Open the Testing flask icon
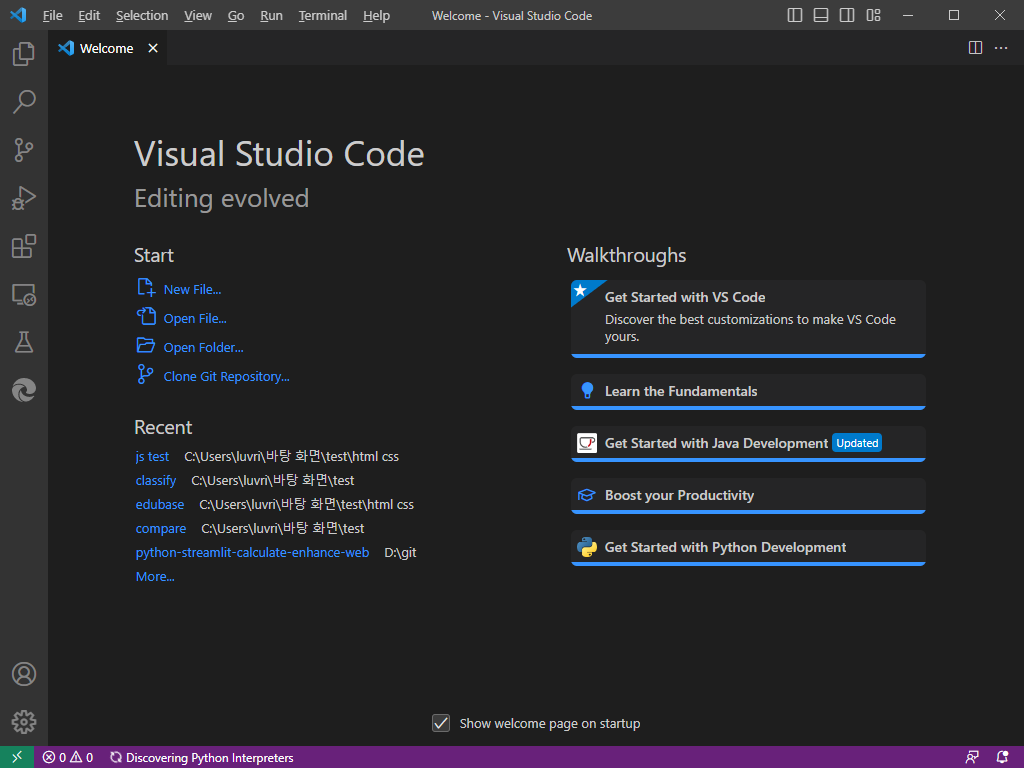This screenshot has height=768, width=1024. click(x=24, y=342)
